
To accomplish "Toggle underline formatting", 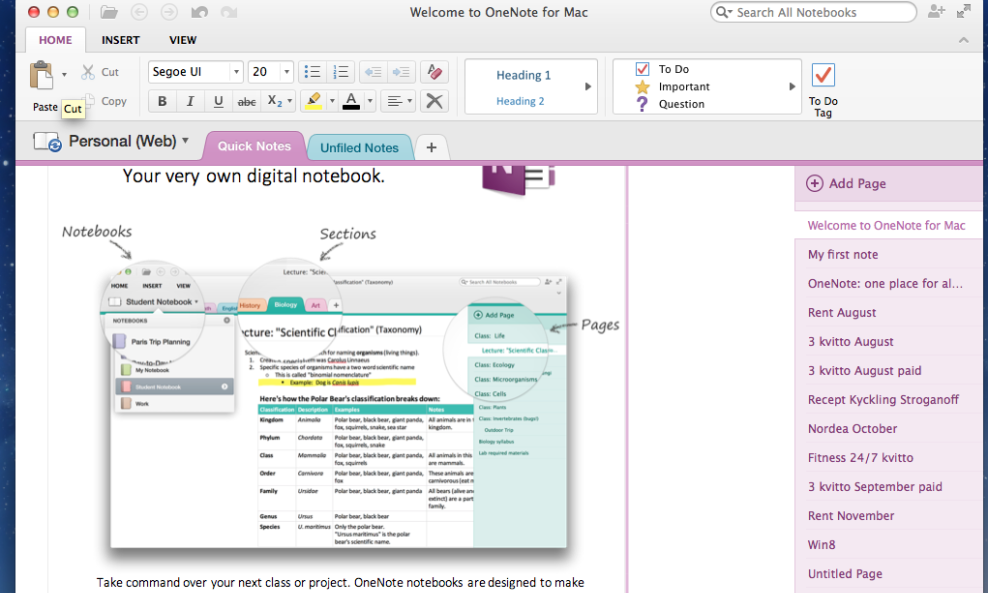I will (x=218, y=101).
